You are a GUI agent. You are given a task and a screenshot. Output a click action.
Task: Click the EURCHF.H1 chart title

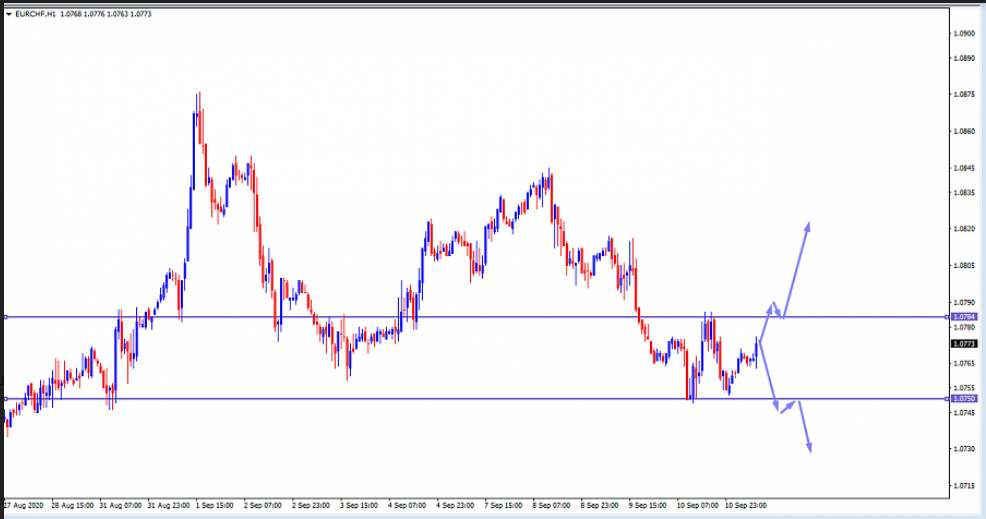[35, 14]
